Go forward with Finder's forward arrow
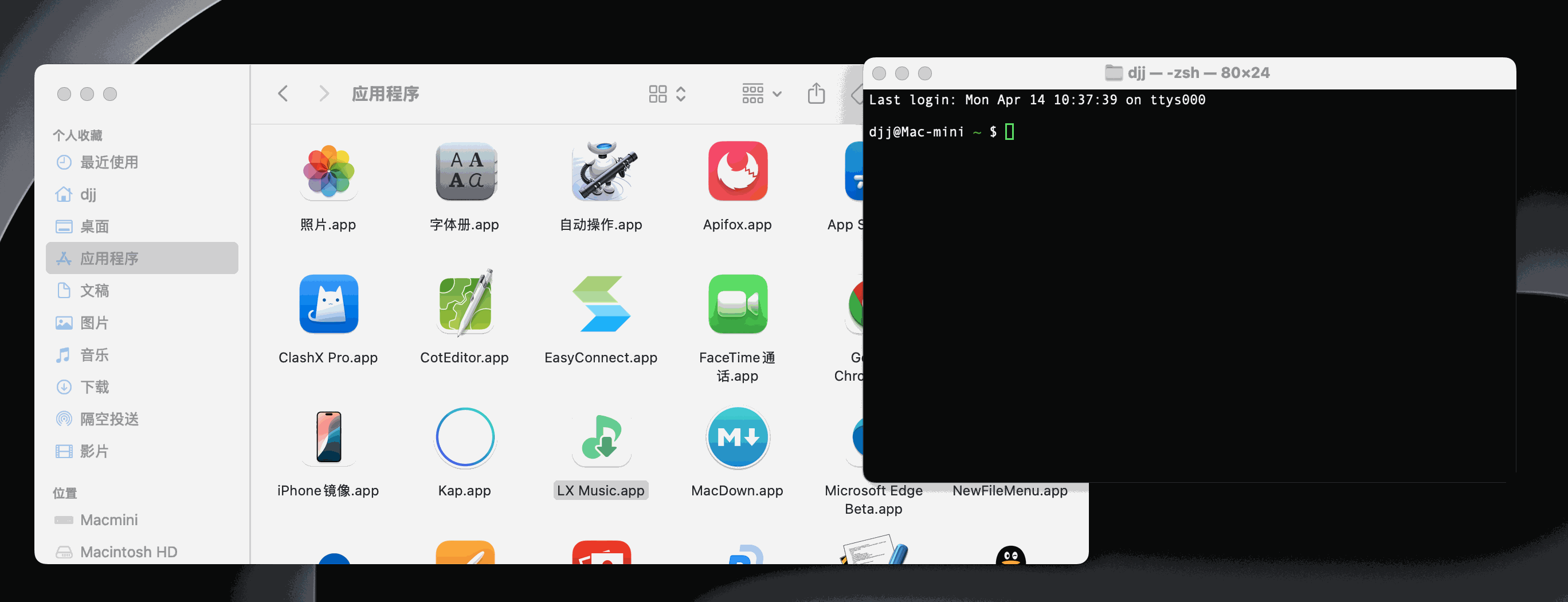Screen dimensions: 1568x602 (x=324, y=93)
